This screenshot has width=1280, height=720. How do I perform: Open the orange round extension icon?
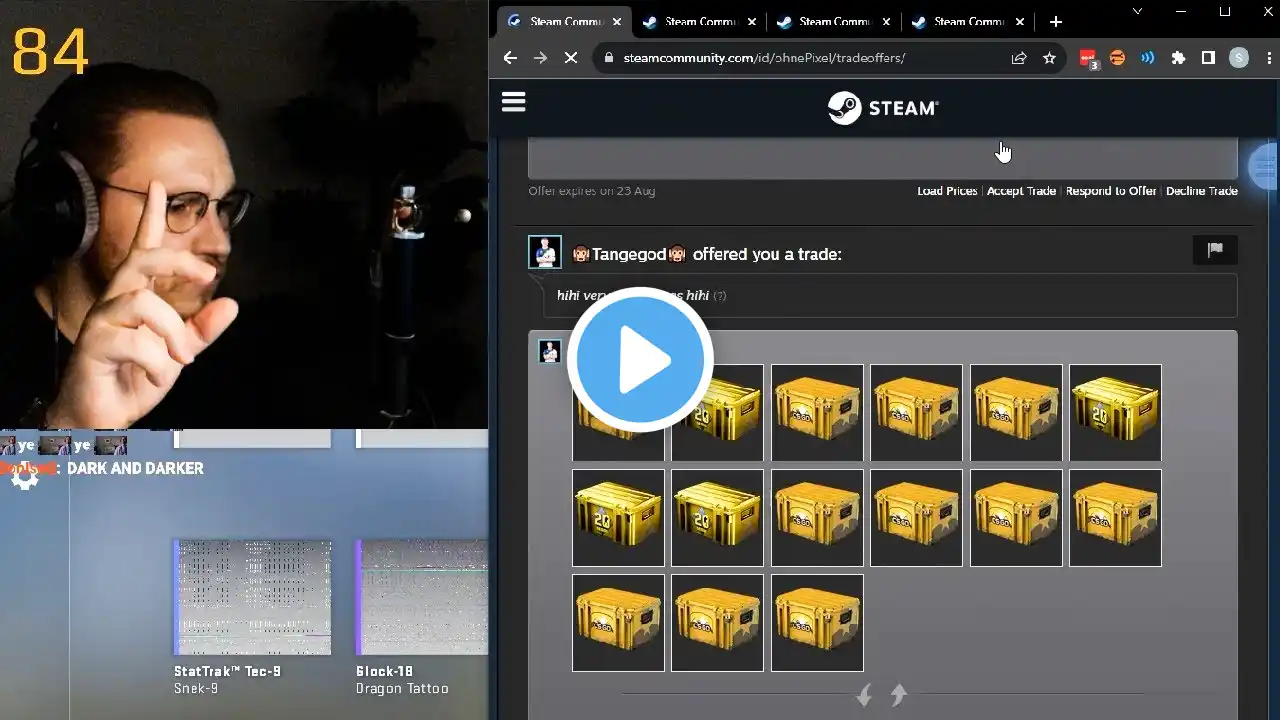(x=1118, y=58)
